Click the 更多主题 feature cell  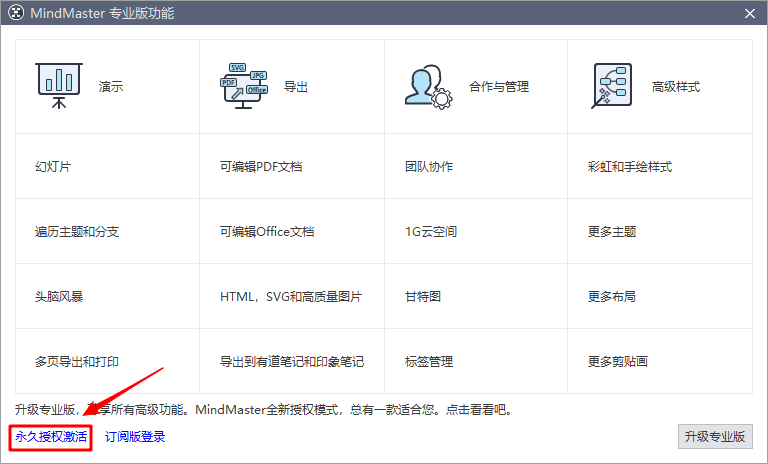660,231
